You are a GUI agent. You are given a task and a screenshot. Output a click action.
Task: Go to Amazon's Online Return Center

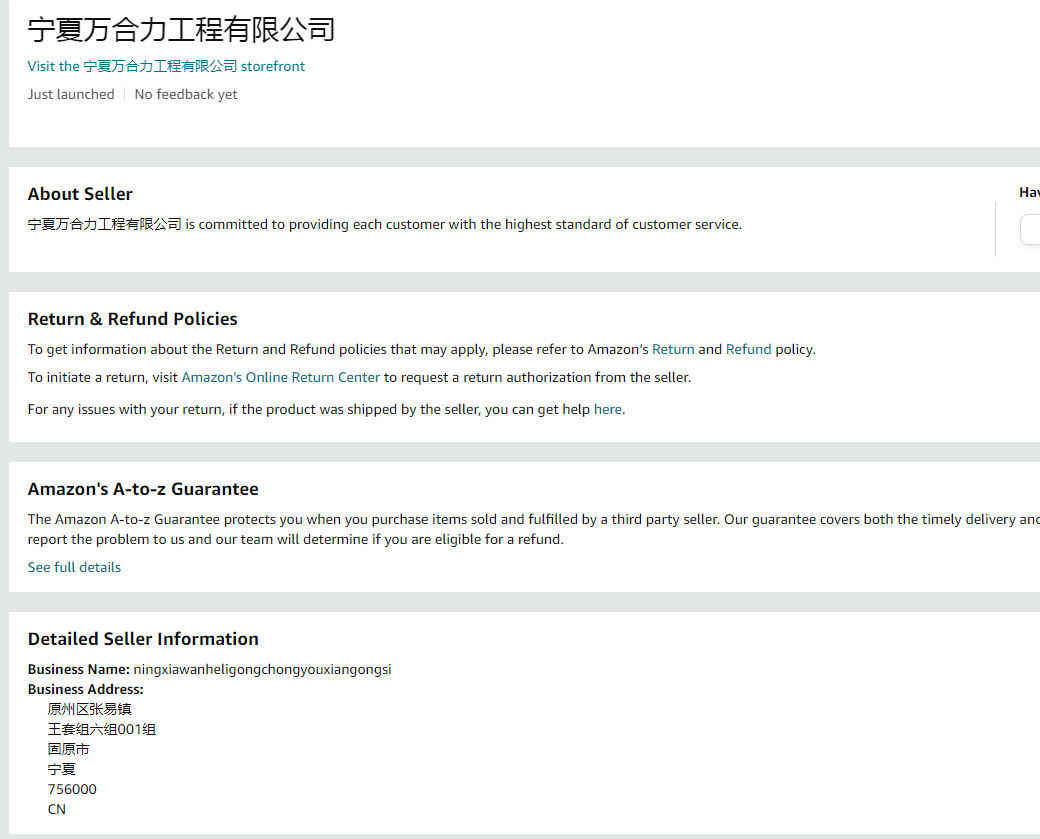pyautogui.click(x=281, y=377)
